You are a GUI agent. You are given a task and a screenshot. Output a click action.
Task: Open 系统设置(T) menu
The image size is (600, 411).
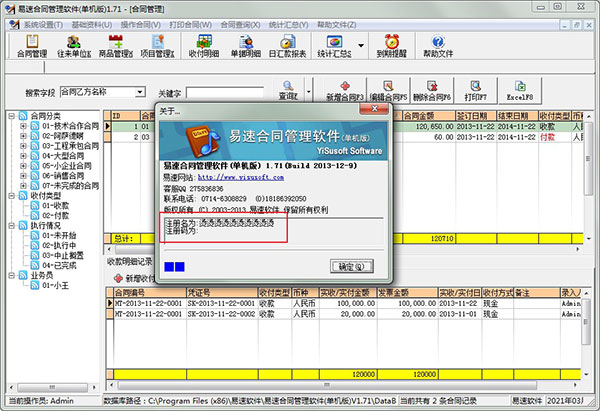click(x=43, y=25)
